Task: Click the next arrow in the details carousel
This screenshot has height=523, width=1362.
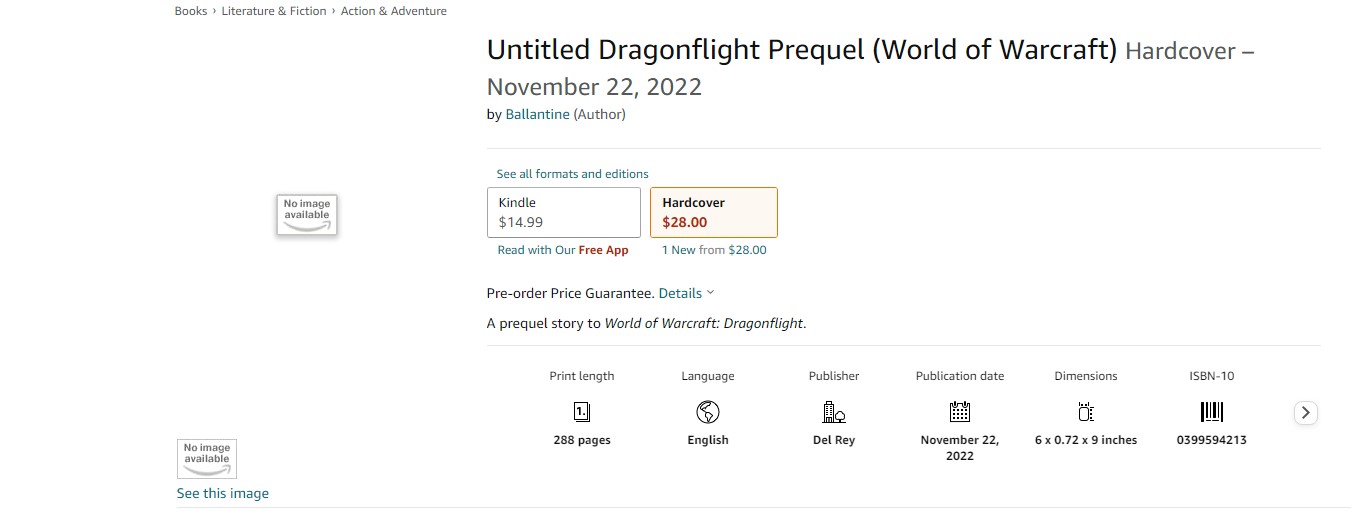Action: pyautogui.click(x=1305, y=412)
